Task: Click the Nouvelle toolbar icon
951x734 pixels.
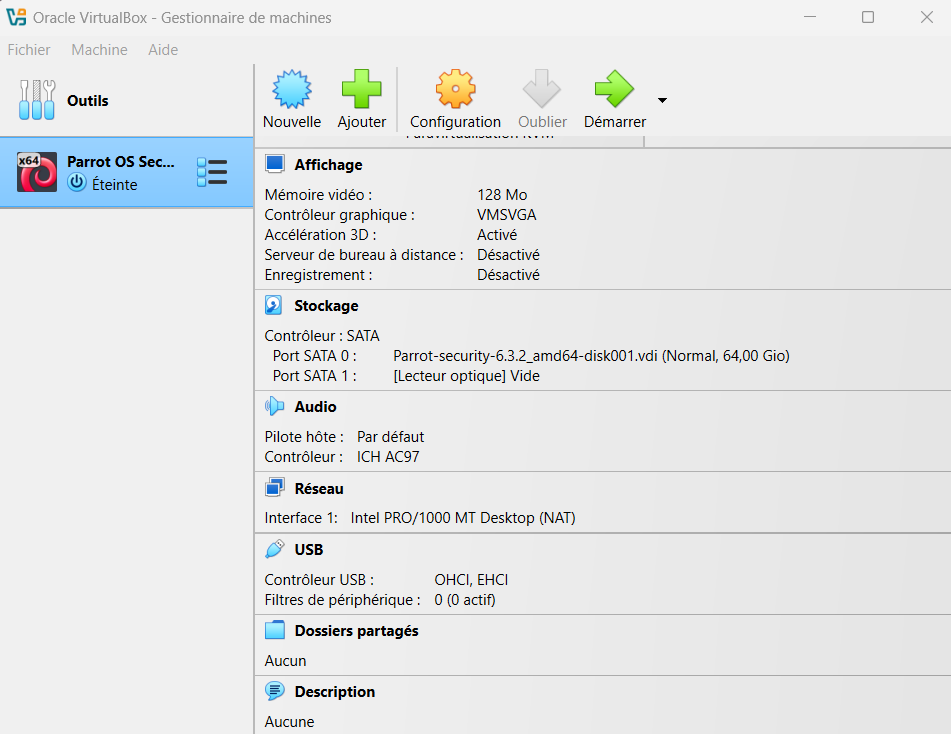Action: click(292, 89)
